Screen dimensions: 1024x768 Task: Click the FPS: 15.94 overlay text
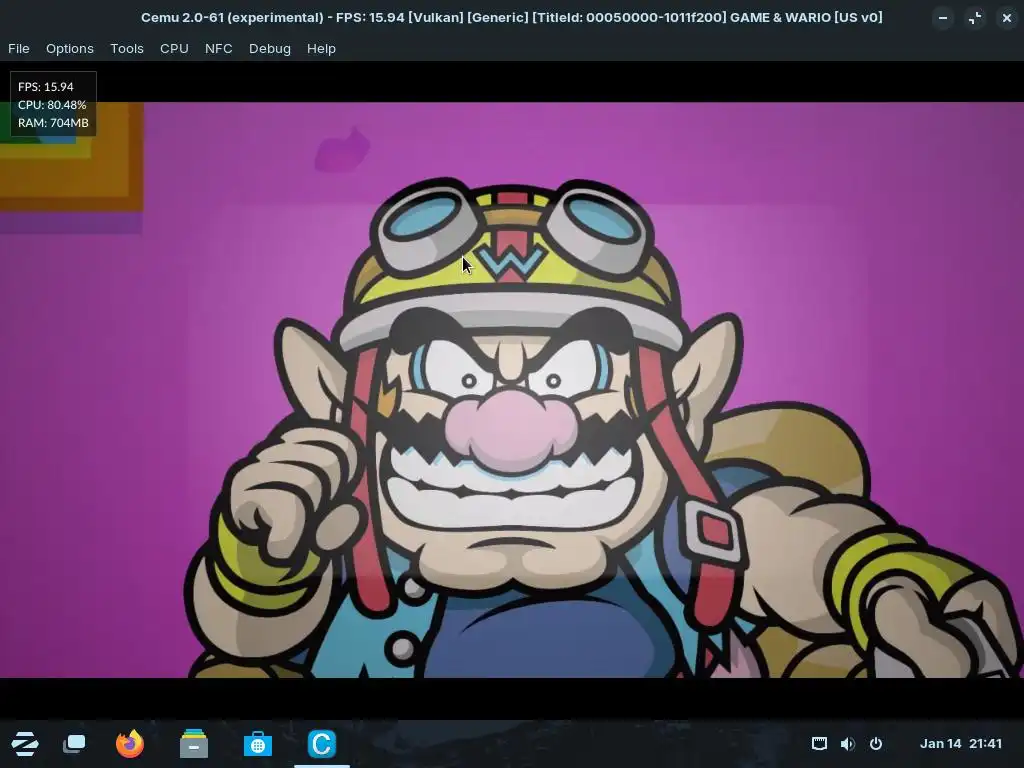46,86
